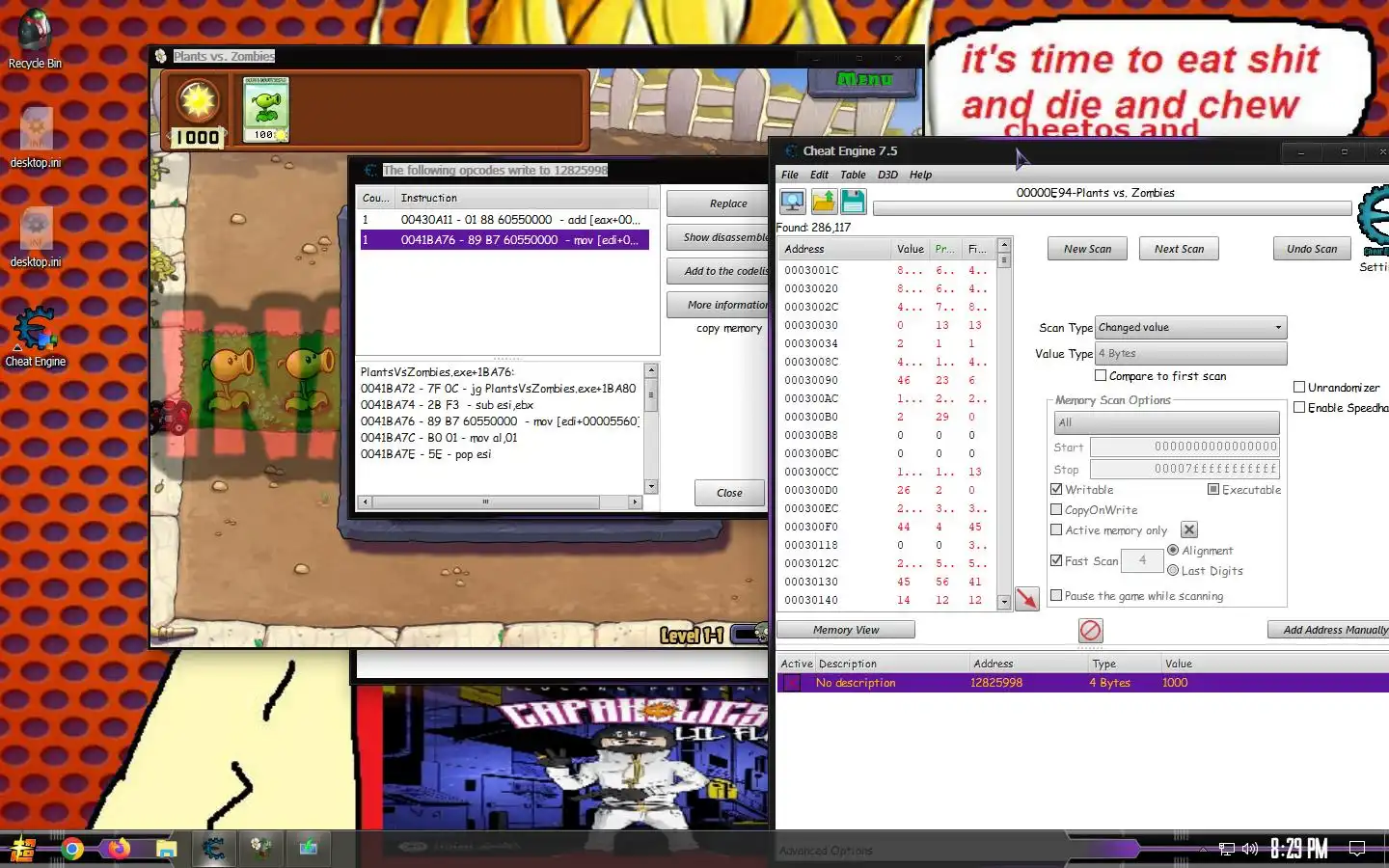The height and width of the screenshot is (868, 1389).
Task: Click the Undo Scan button
Action: coord(1312,249)
